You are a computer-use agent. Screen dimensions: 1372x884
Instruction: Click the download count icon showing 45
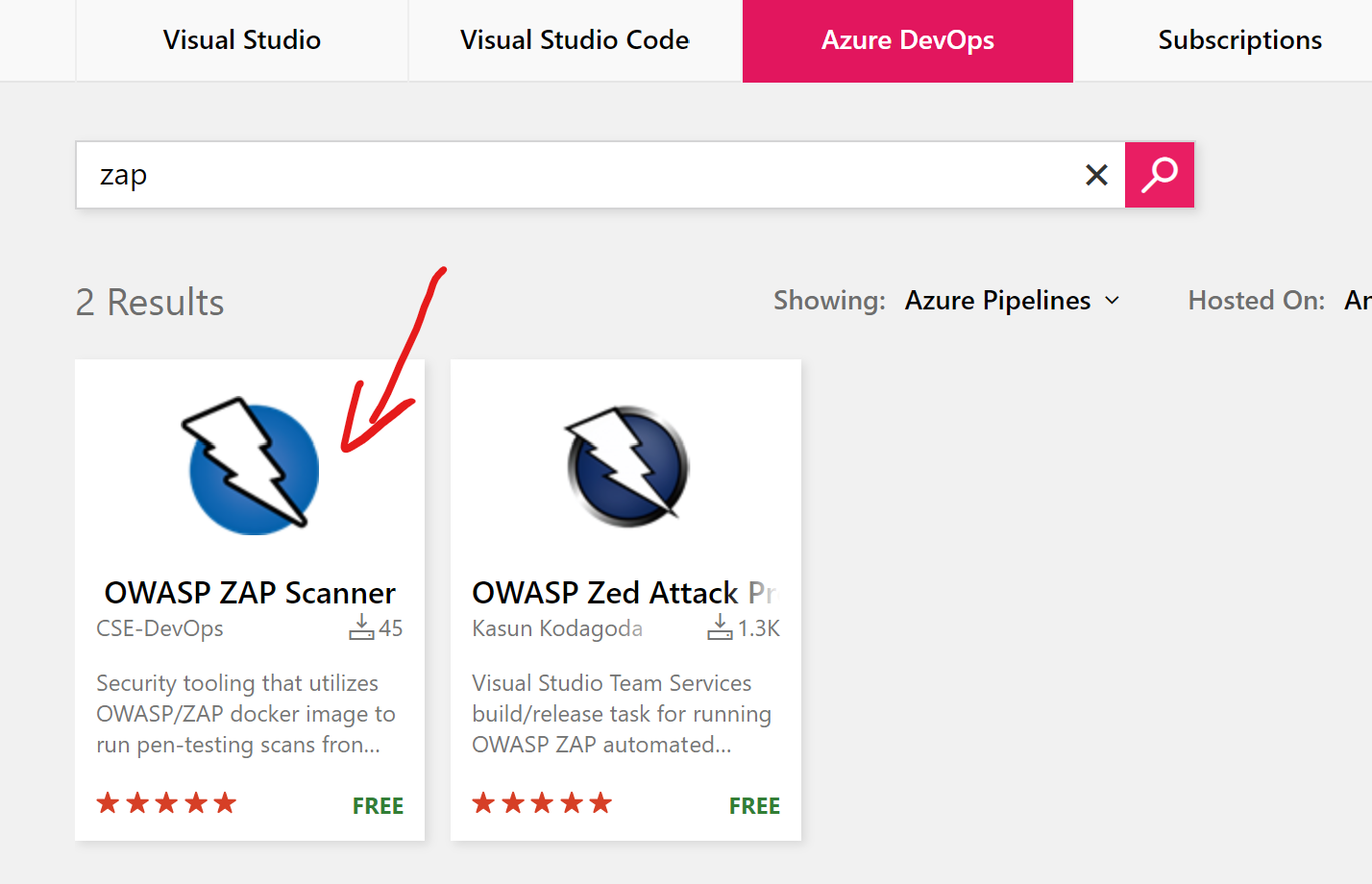(362, 626)
